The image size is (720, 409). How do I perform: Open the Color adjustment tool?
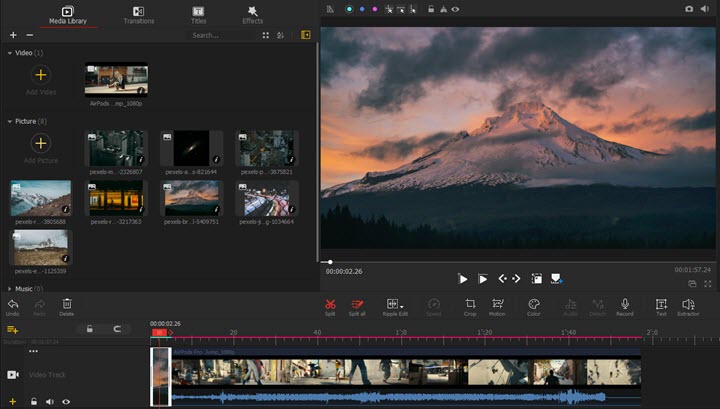(534, 304)
